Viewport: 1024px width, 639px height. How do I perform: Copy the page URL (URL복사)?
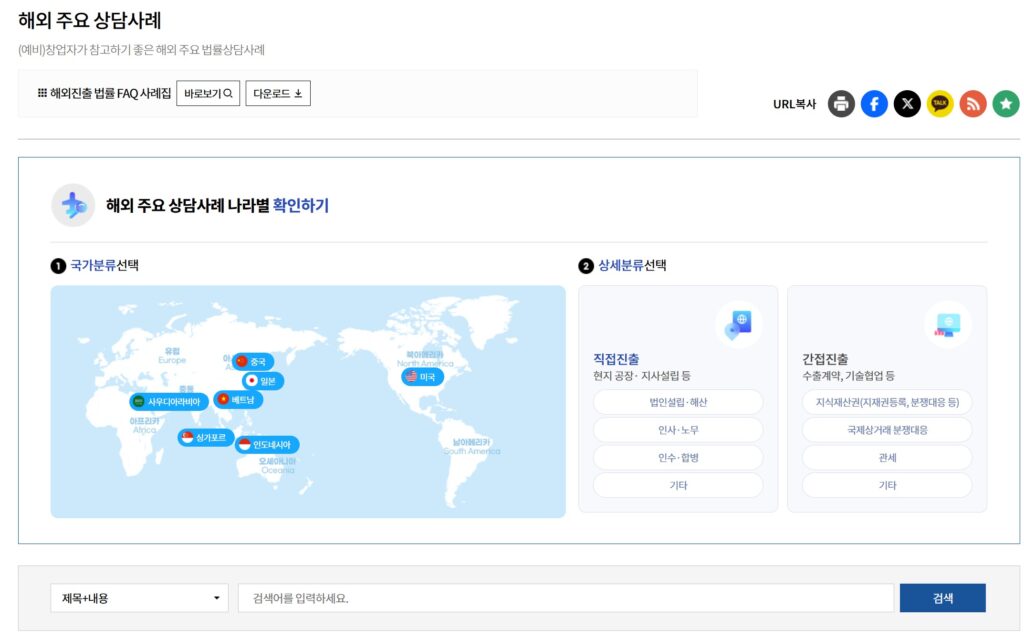coord(794,104)
